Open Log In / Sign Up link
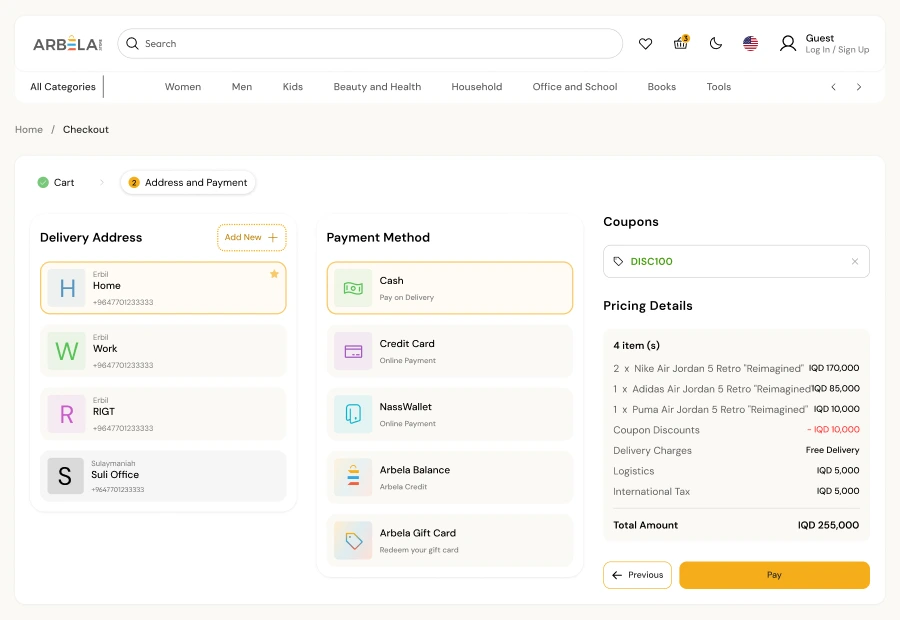Screen dimensions: 900x620 837,50
